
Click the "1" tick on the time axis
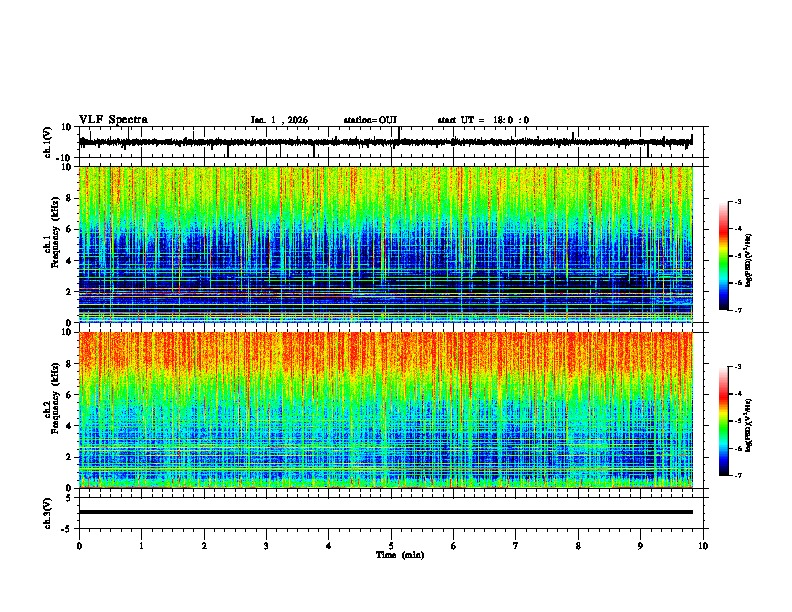click(x=141, y=546)
